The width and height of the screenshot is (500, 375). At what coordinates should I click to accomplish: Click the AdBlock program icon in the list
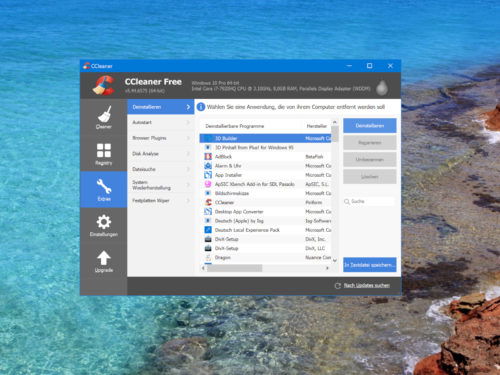tap(208, 156)
